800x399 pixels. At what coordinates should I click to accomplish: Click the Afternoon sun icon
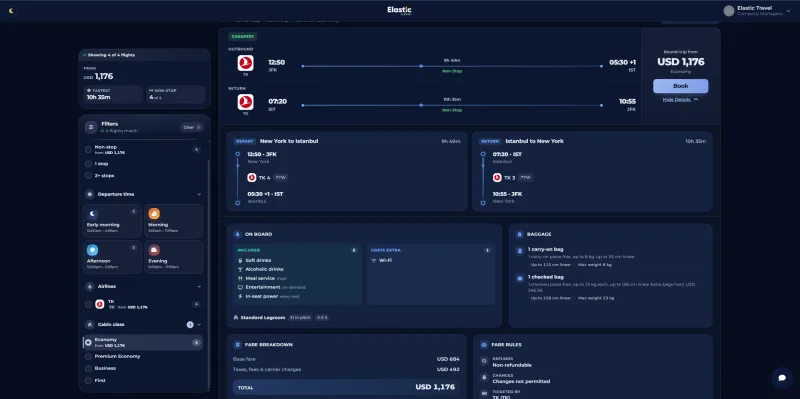coord(92,250)
